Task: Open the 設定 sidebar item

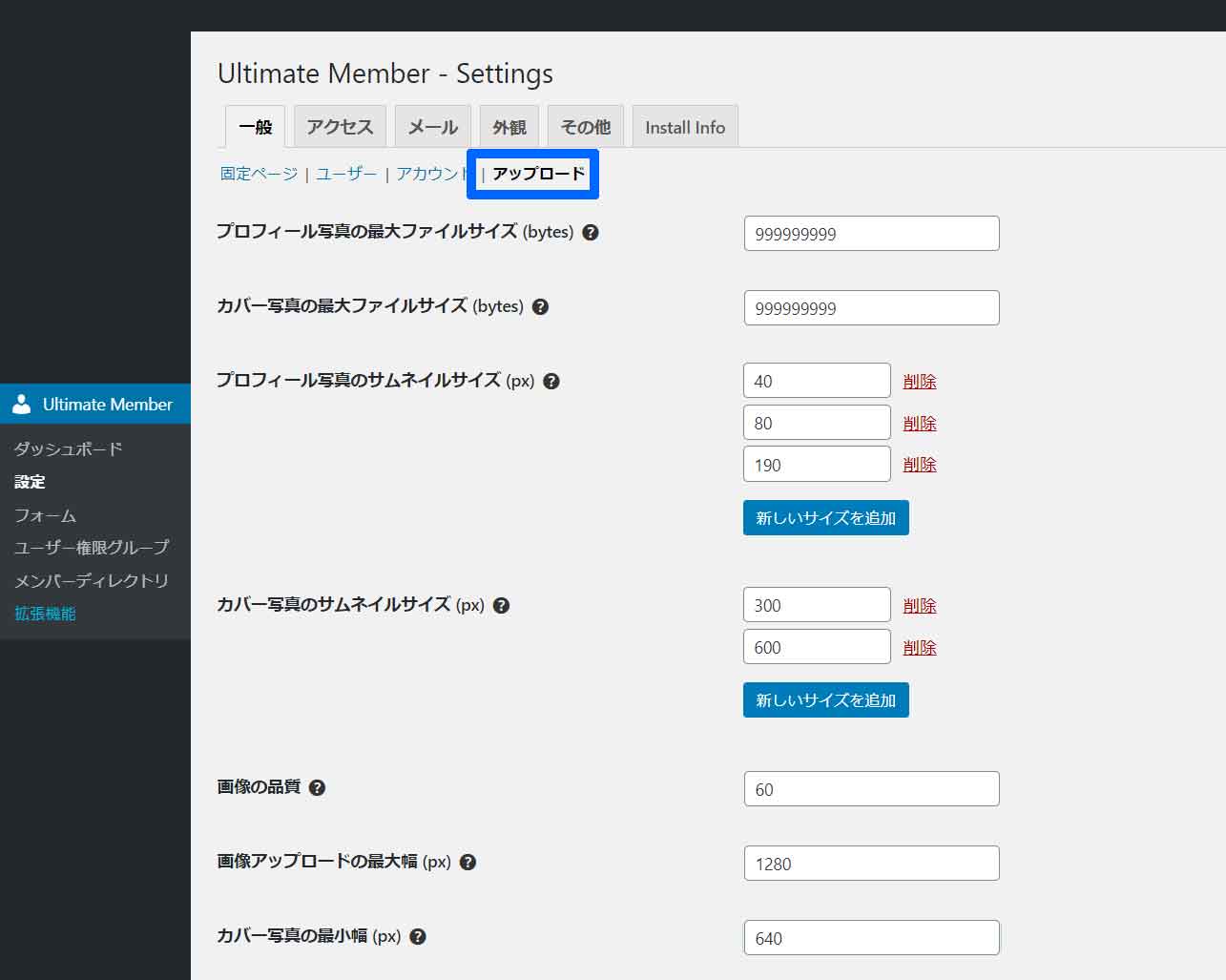Action: [x=30, y=482]
